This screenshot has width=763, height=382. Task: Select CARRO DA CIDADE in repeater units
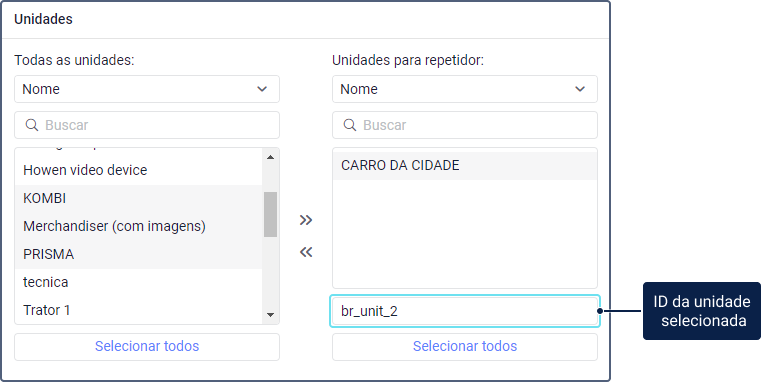click(465, 166)
